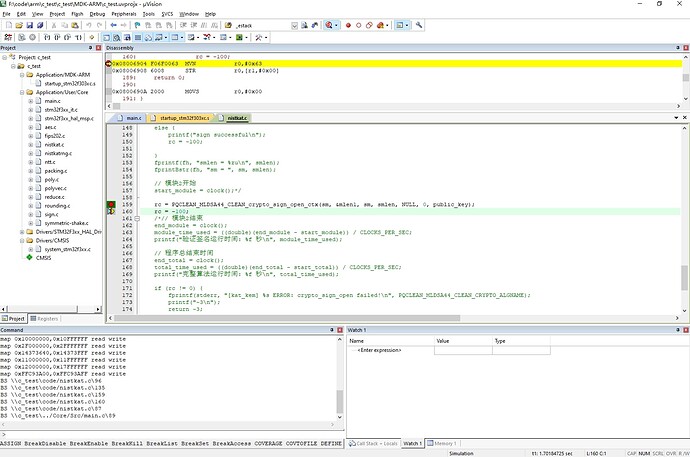Click the command line input prompt
The image size is (690, 457).
click(172, 435)
